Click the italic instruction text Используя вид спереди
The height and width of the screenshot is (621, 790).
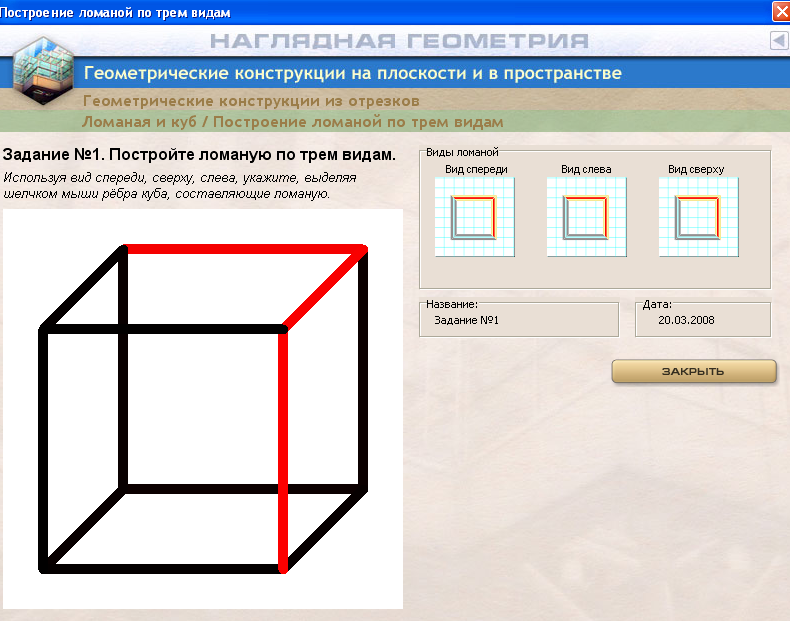click(180, 185)
